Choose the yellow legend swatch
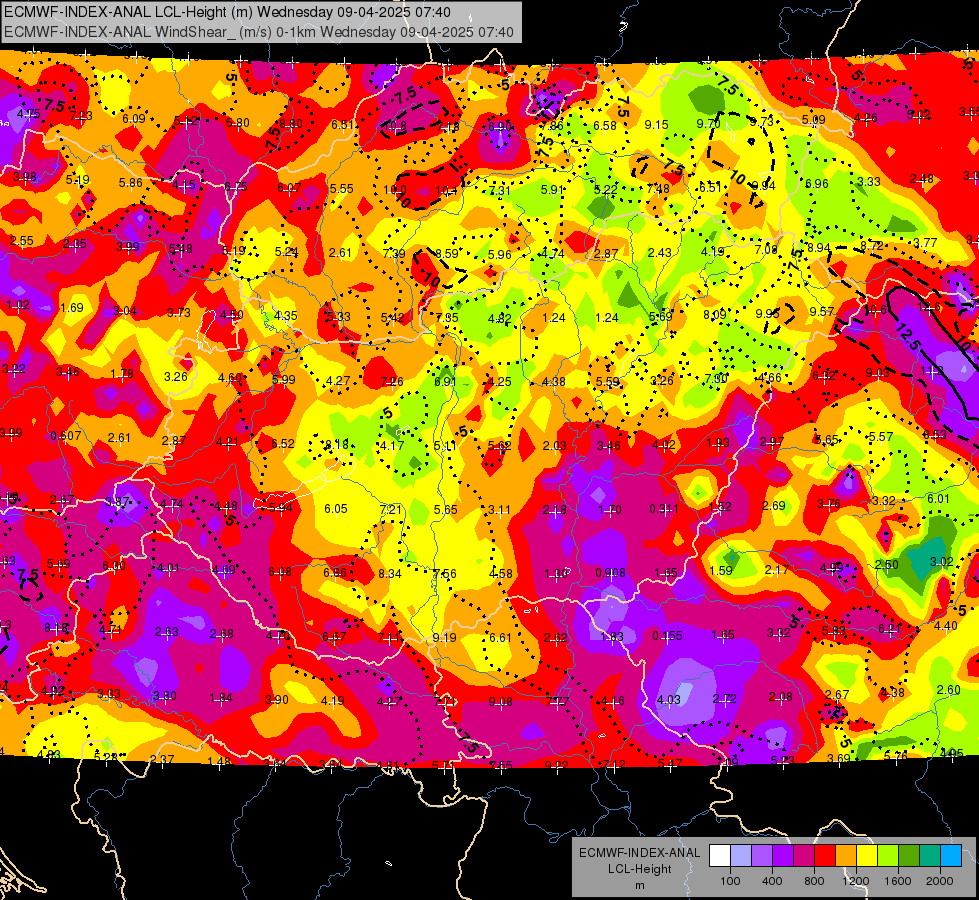This screenshot has width=979, height=900. point(867,856)
